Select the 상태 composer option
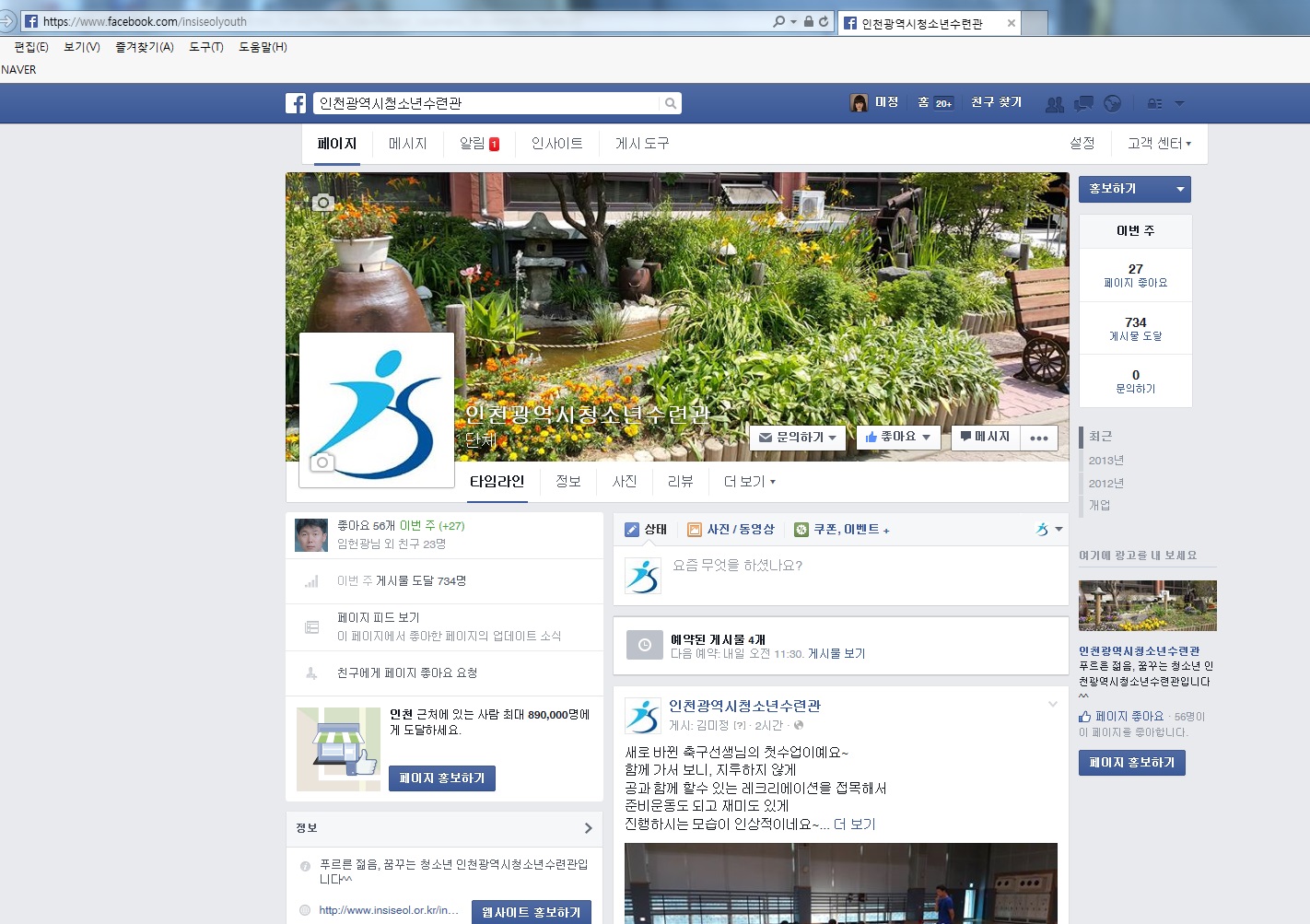 [x=646, y=529]
